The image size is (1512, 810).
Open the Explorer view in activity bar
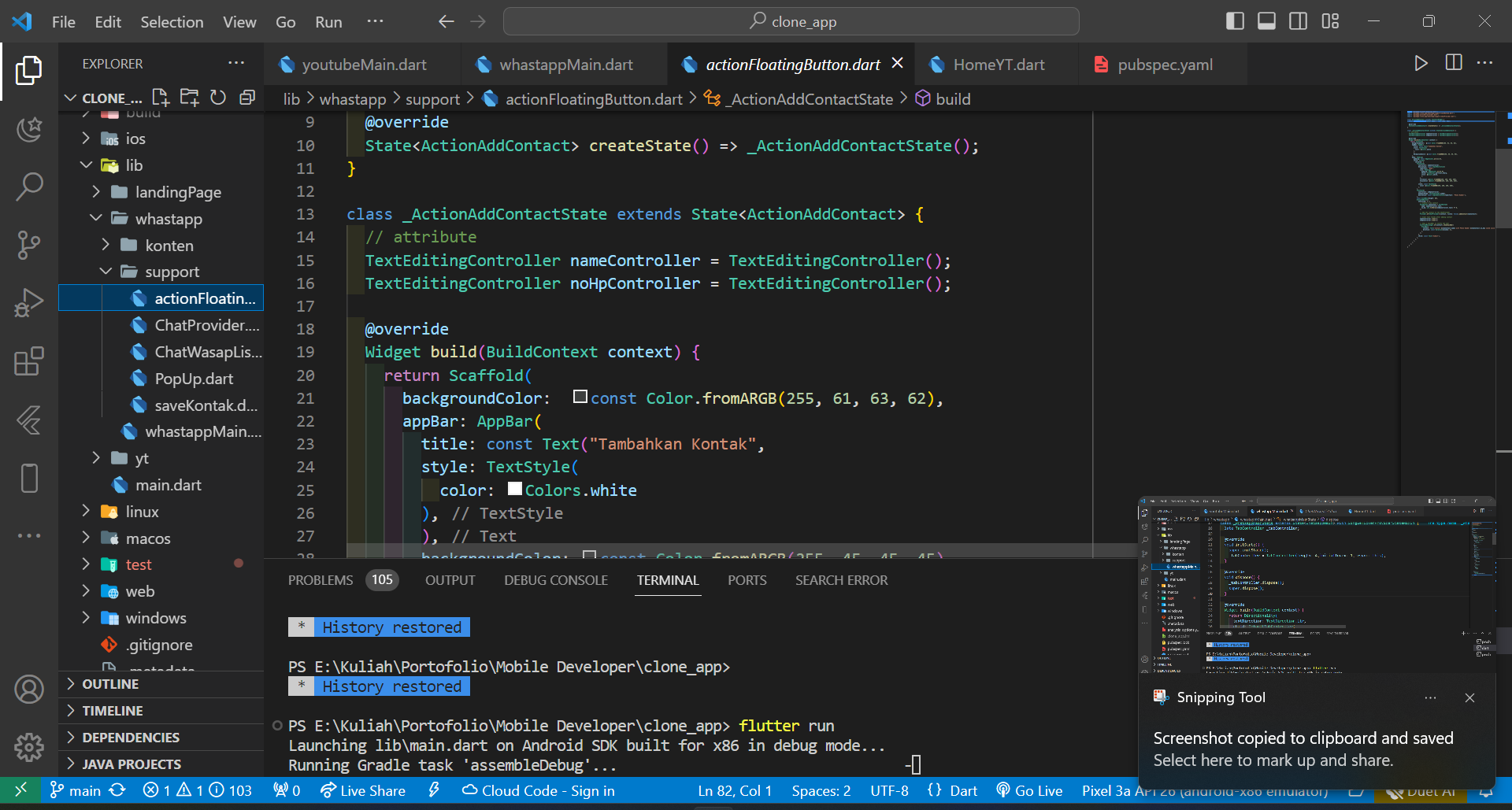click(29, 71)
